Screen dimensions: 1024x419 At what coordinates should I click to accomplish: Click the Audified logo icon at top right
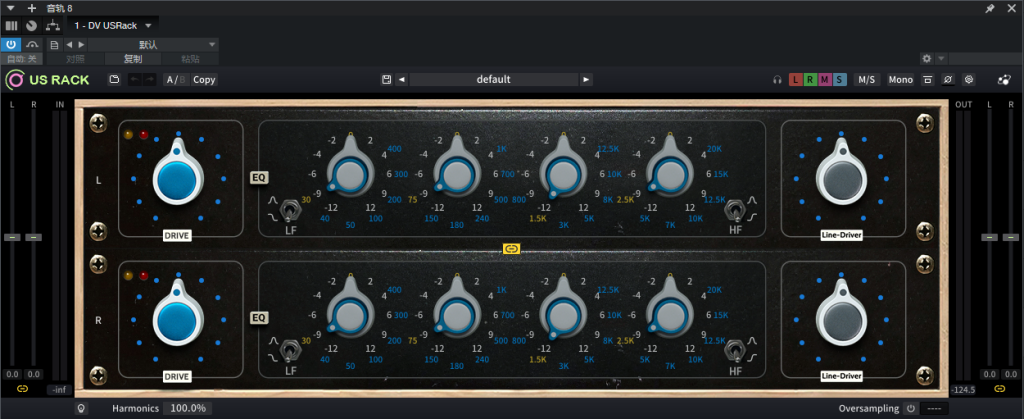(x=1004, y=80)
